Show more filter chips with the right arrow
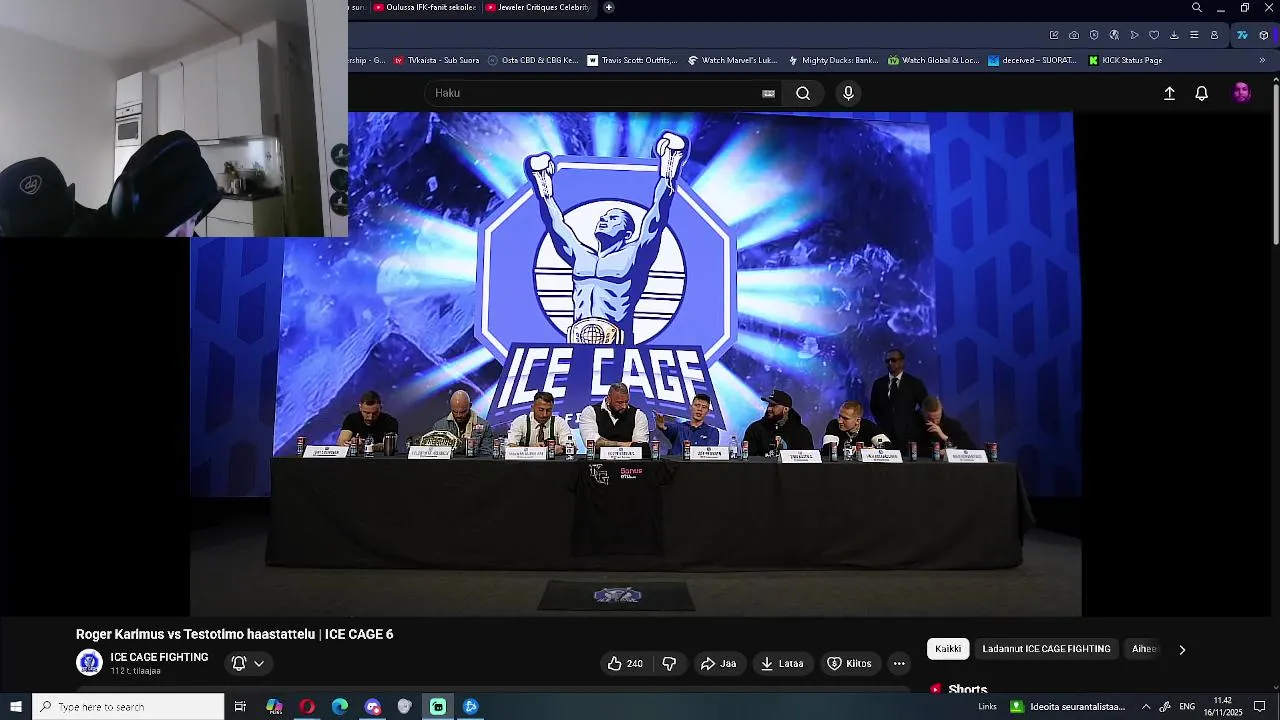Image resolution: width=1280 pixels, height=720 pixels. coord(1182,650)
